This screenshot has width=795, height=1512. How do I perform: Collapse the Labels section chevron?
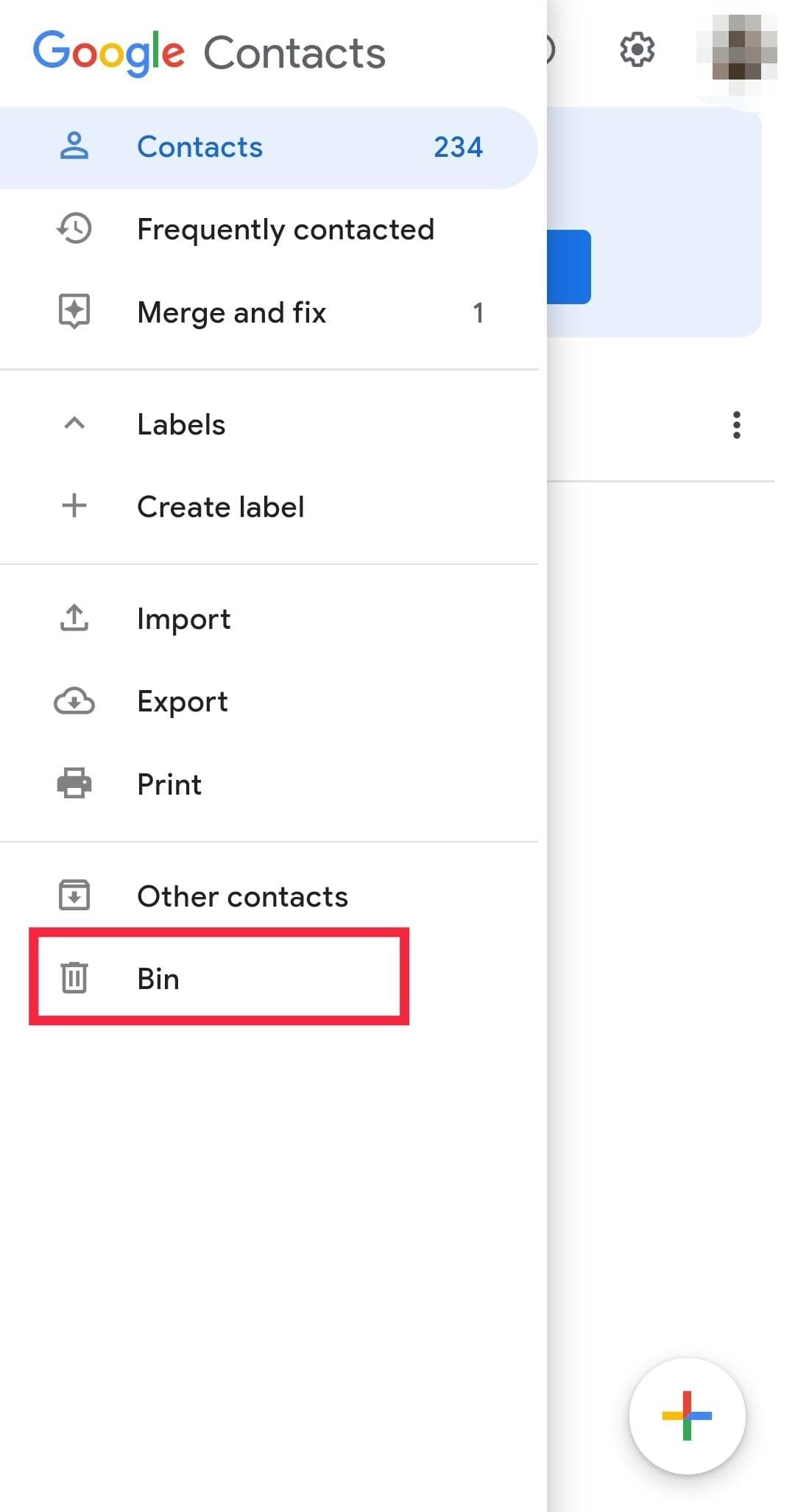click(x=74, y=423)
